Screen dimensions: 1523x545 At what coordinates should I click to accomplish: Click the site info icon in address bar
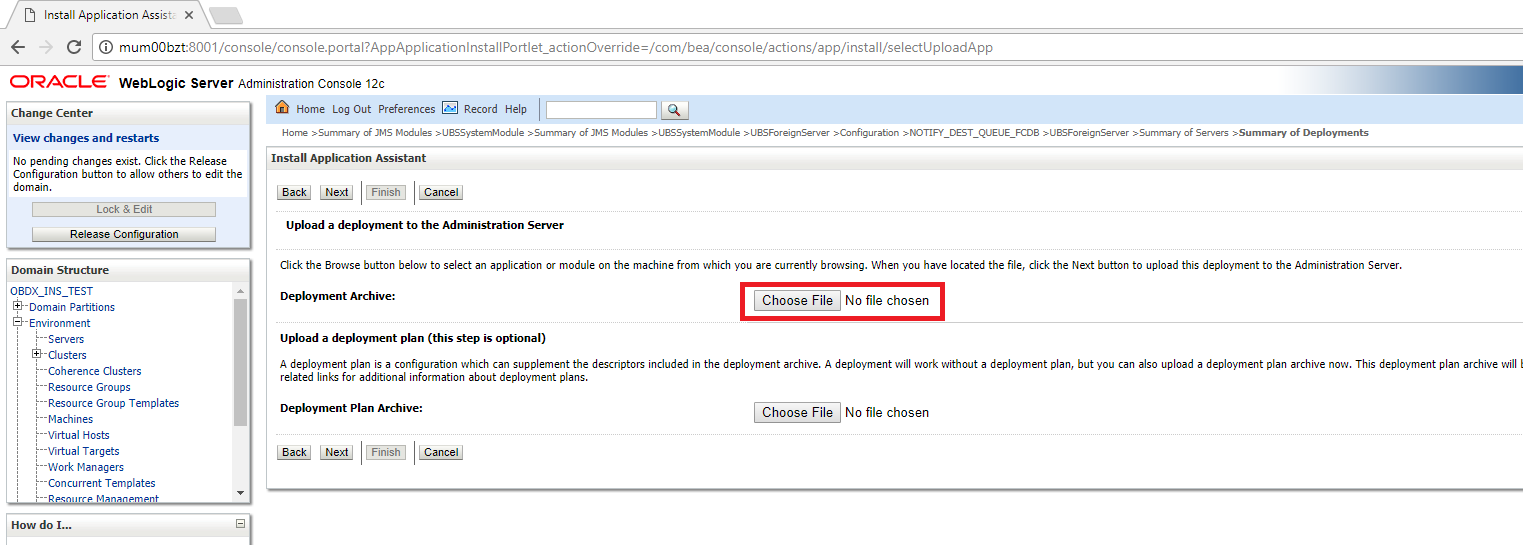(x=106, y=47)
